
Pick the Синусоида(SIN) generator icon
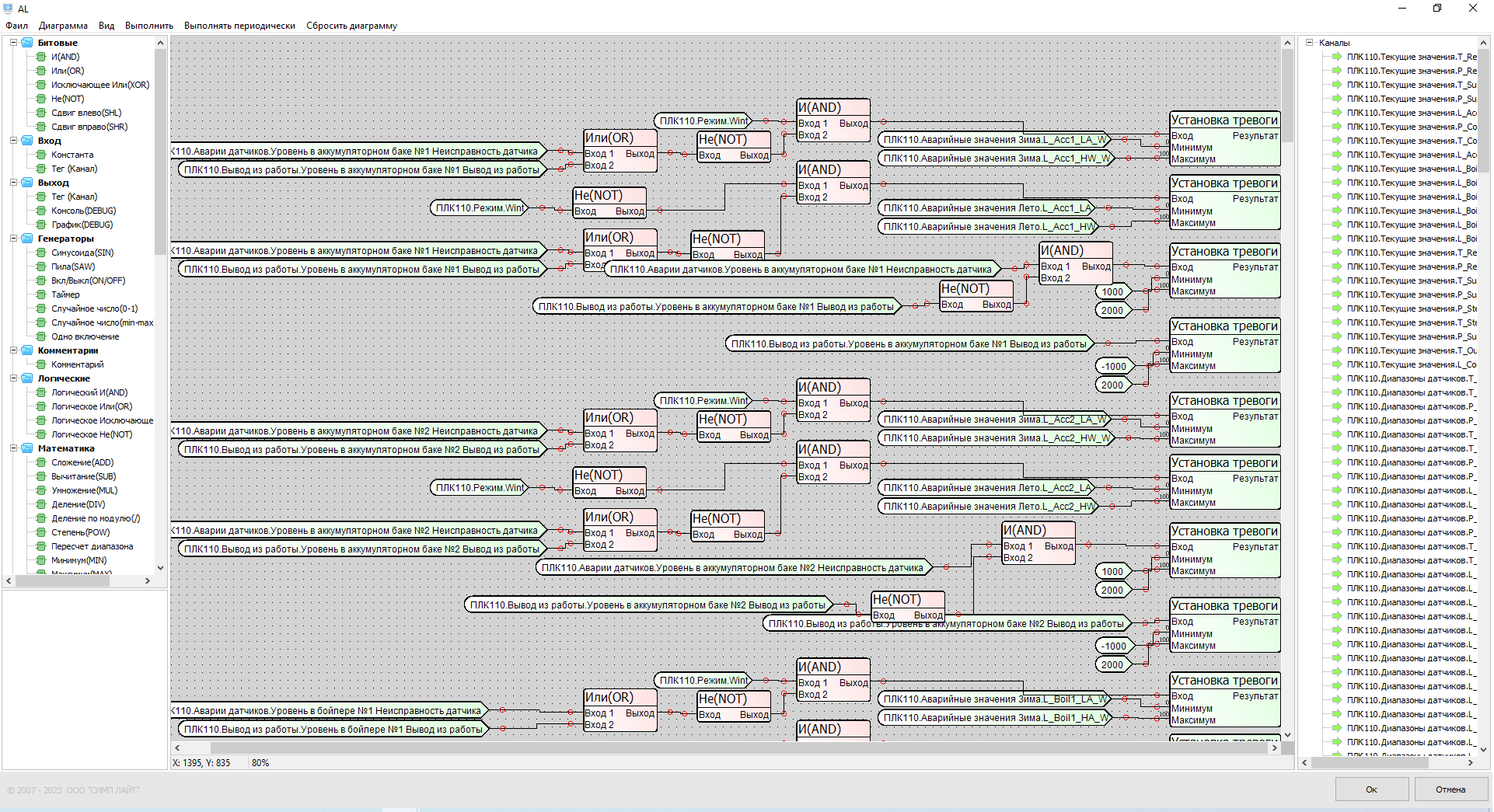(x=41, y=253)
